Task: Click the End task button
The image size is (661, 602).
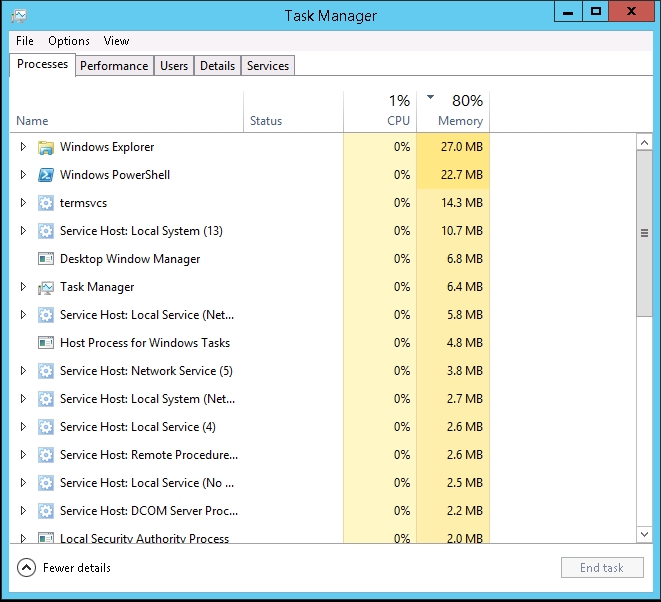Action: pyautogui.click(x=602, y=568)
